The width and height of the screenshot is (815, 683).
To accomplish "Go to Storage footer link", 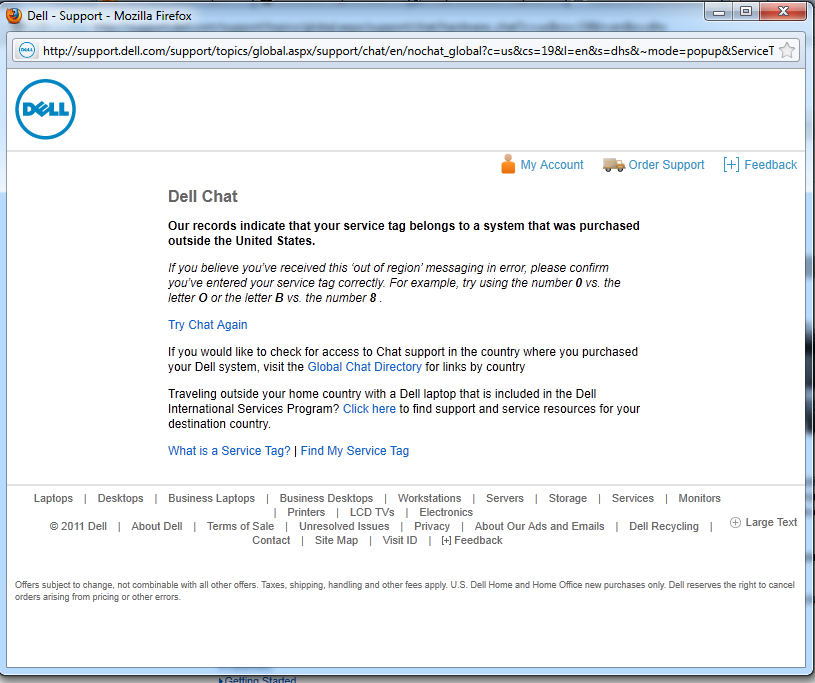I will point(568,498).
